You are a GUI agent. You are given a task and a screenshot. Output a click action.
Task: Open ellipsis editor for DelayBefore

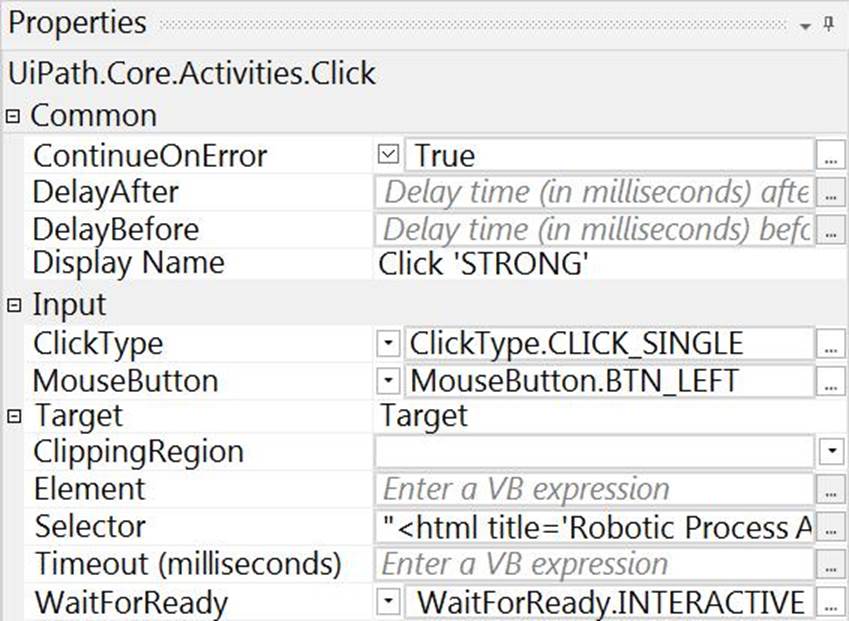point(832,230)
